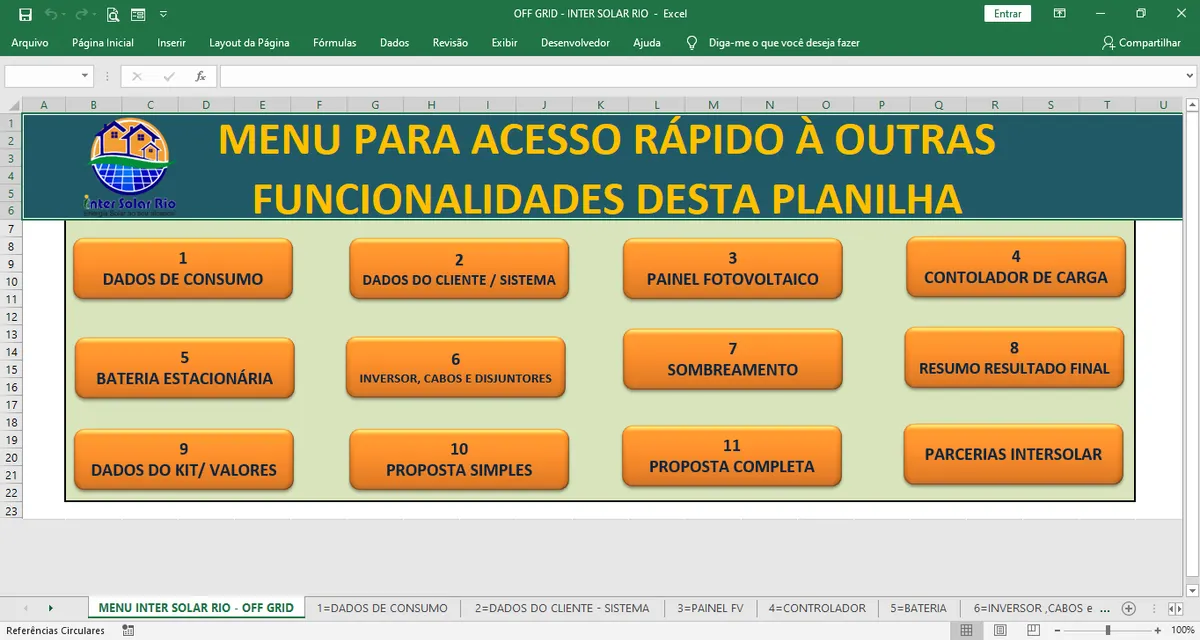Click the 7 SOMBREAMENTO button
1200x640 pixels.
[732, 359]
